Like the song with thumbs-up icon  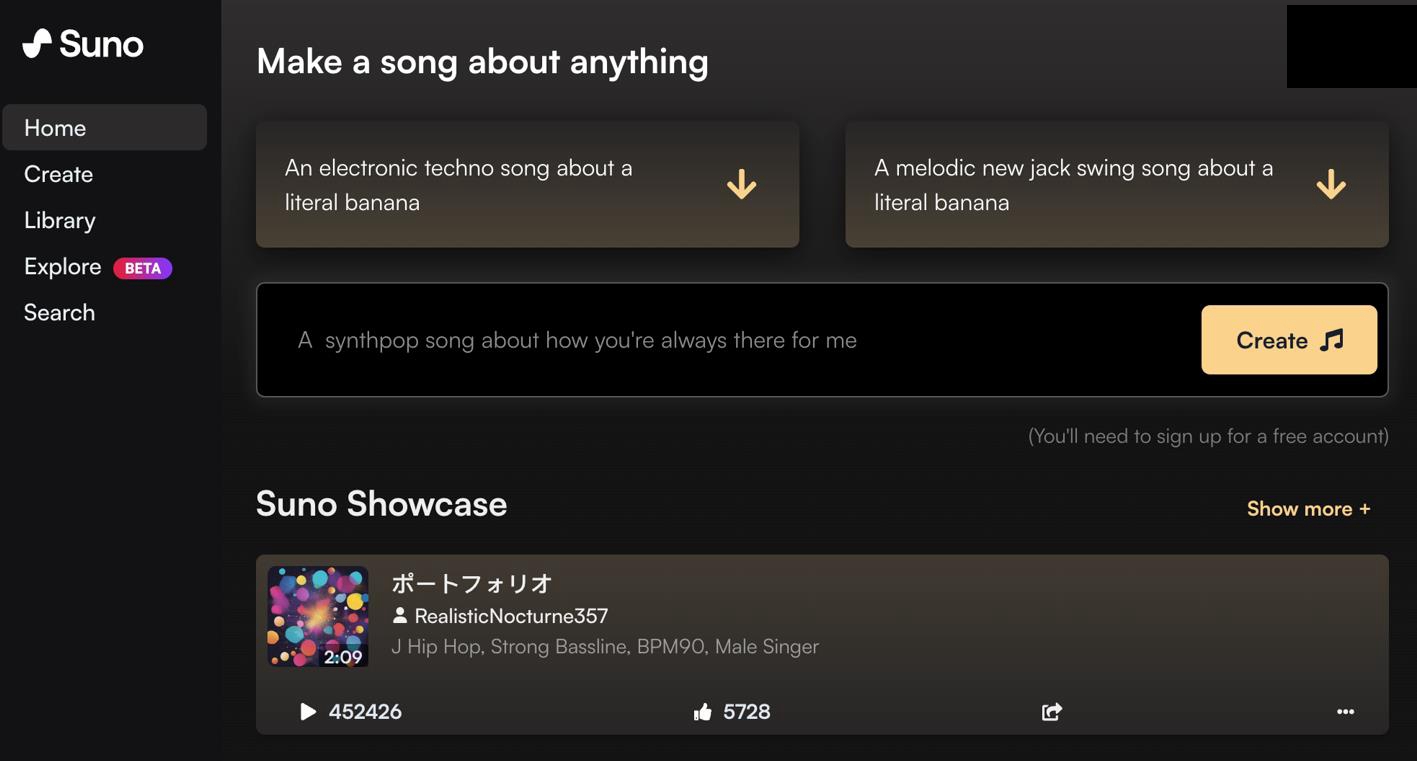tap(703, 711)
